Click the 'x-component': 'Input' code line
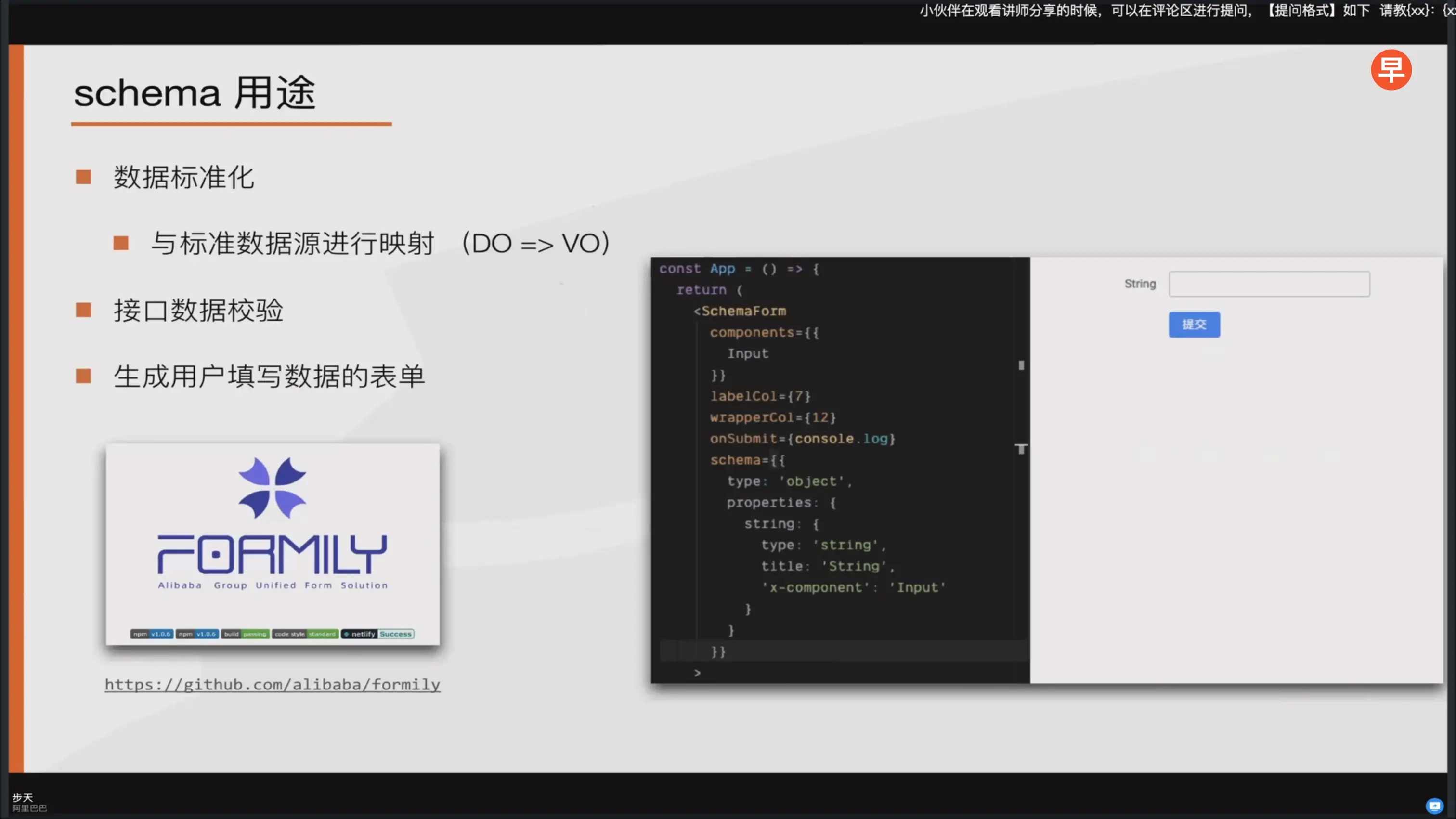Viewport: 1456px width, 819px height. click(853, 588)
